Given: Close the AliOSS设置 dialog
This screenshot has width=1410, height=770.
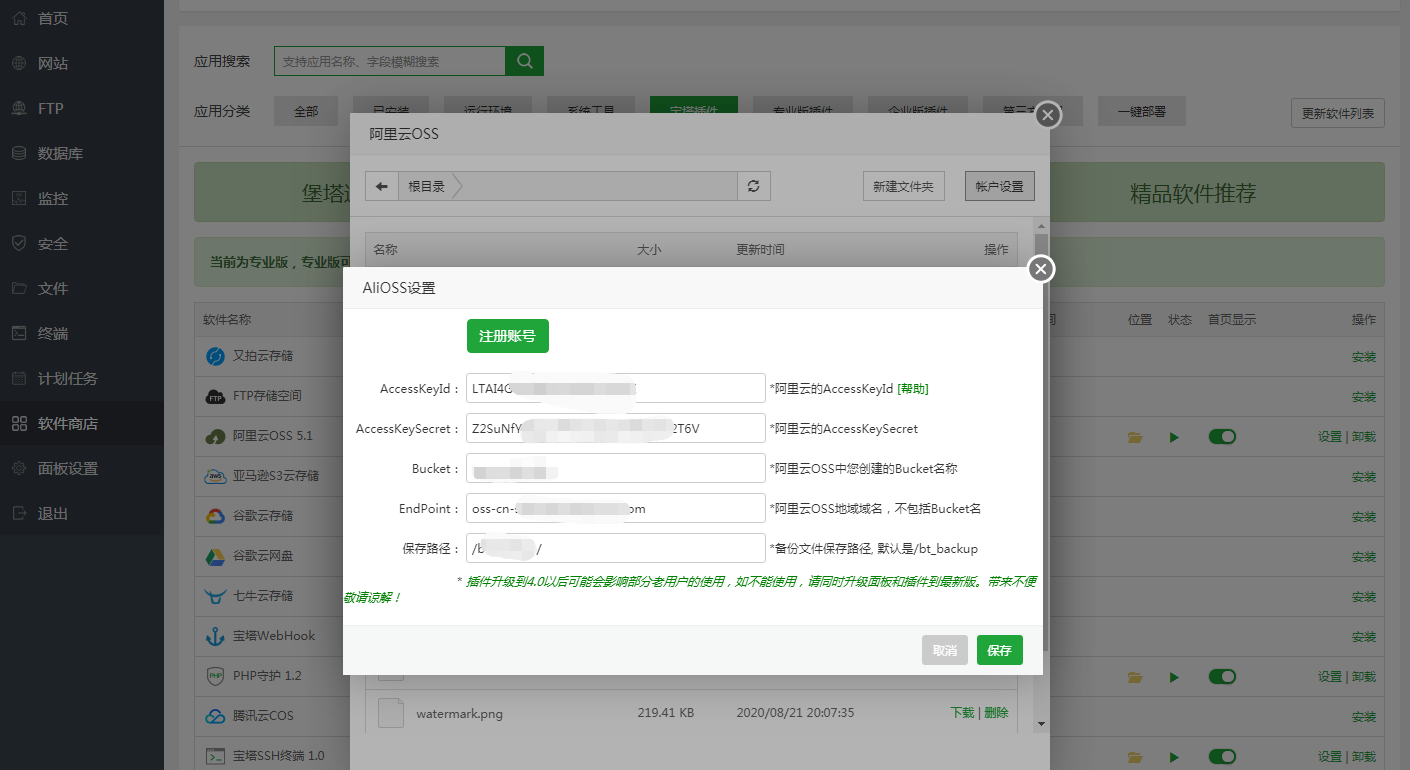Looking at the screenshot, I should click(x=1041, y=269).
